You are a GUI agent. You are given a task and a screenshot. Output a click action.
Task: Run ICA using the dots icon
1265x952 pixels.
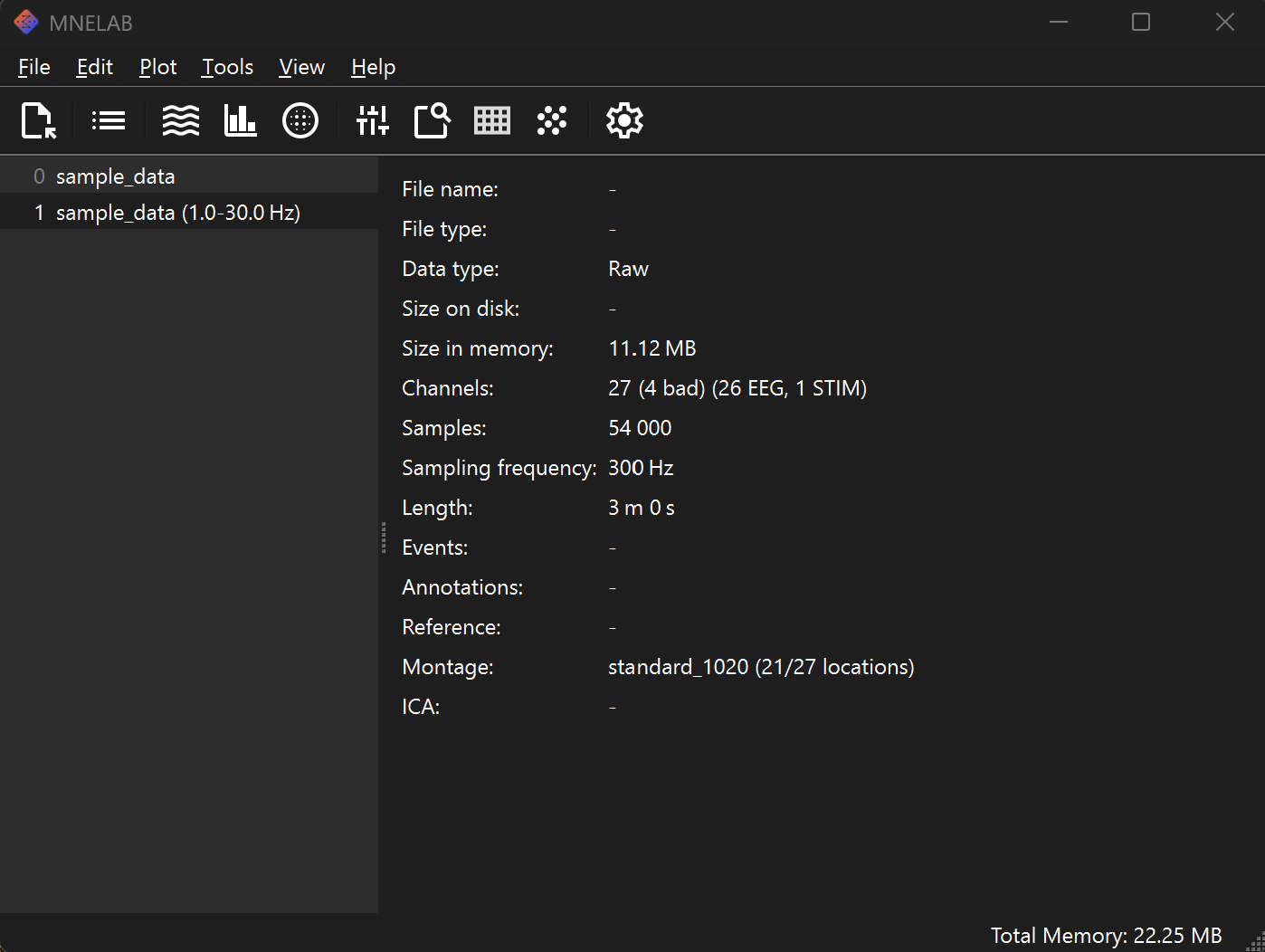[552, 120]
